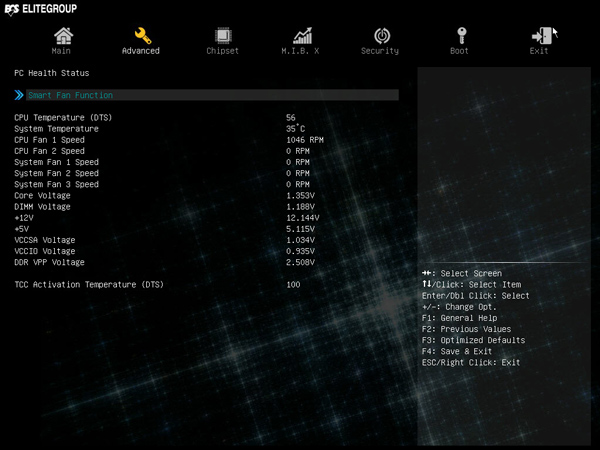The width and height of the screenshot is (600, 450).
Task: Switch to the Boot tab label
Action: click(x=459, y=51)
